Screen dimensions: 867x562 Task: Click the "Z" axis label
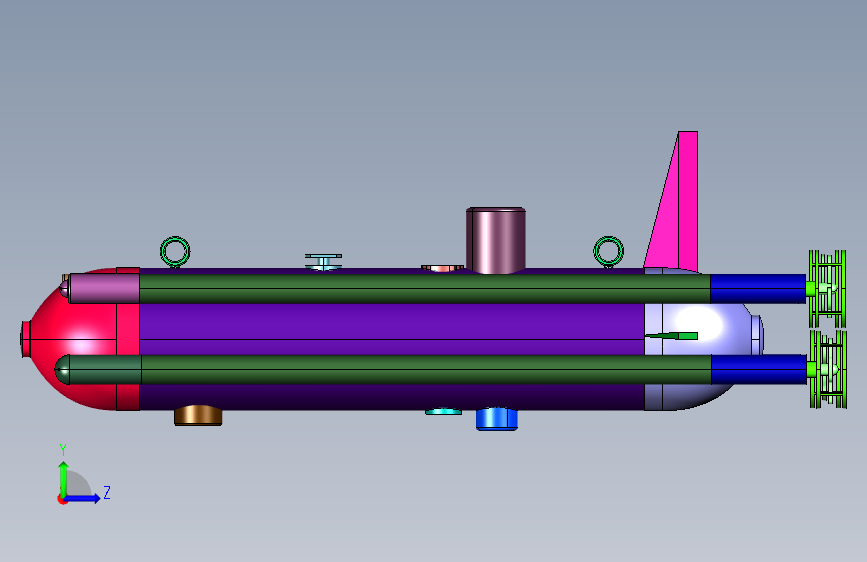click(x=107, y=492)
